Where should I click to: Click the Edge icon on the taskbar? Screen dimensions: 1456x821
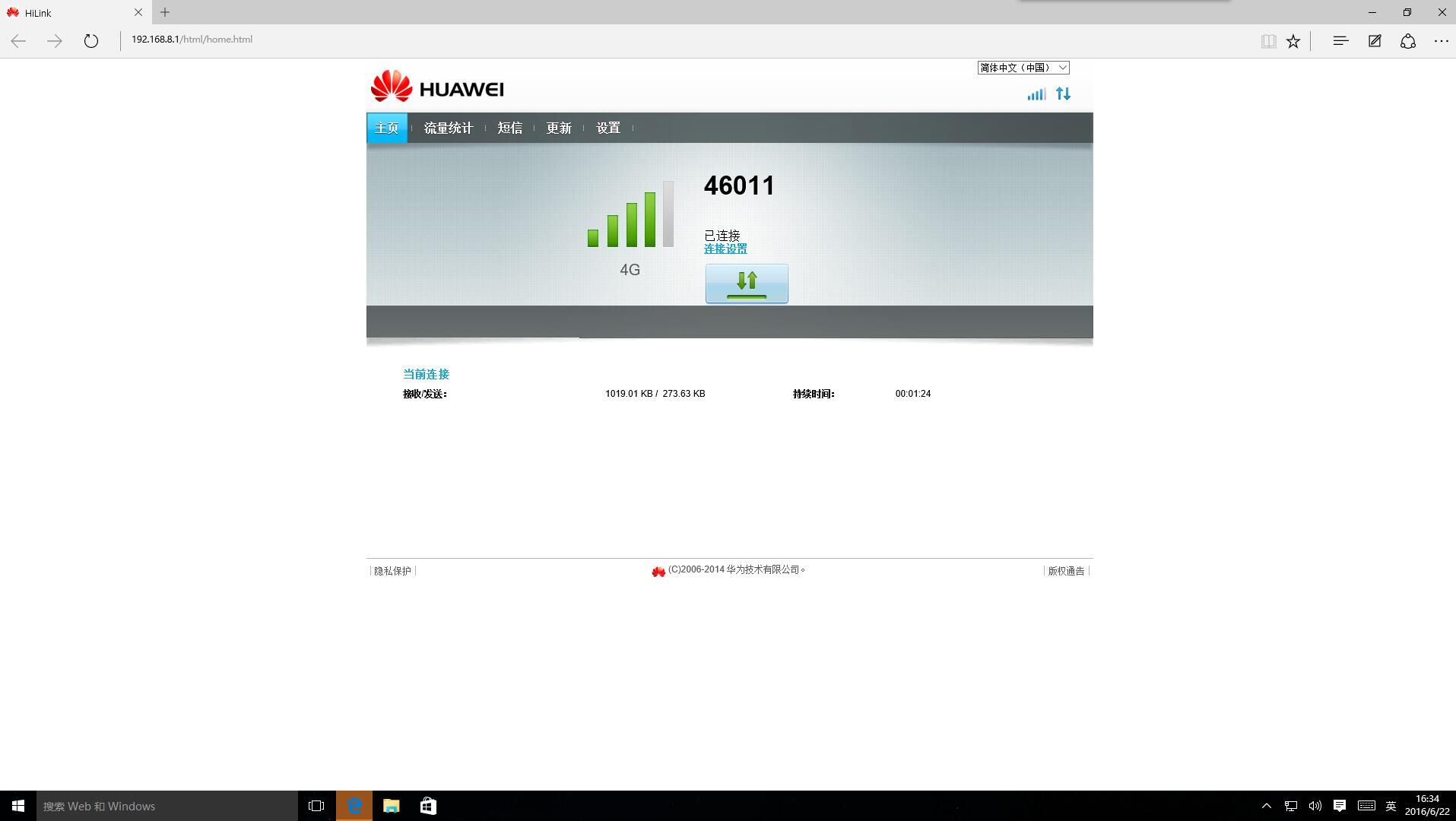tap(354, 806)
